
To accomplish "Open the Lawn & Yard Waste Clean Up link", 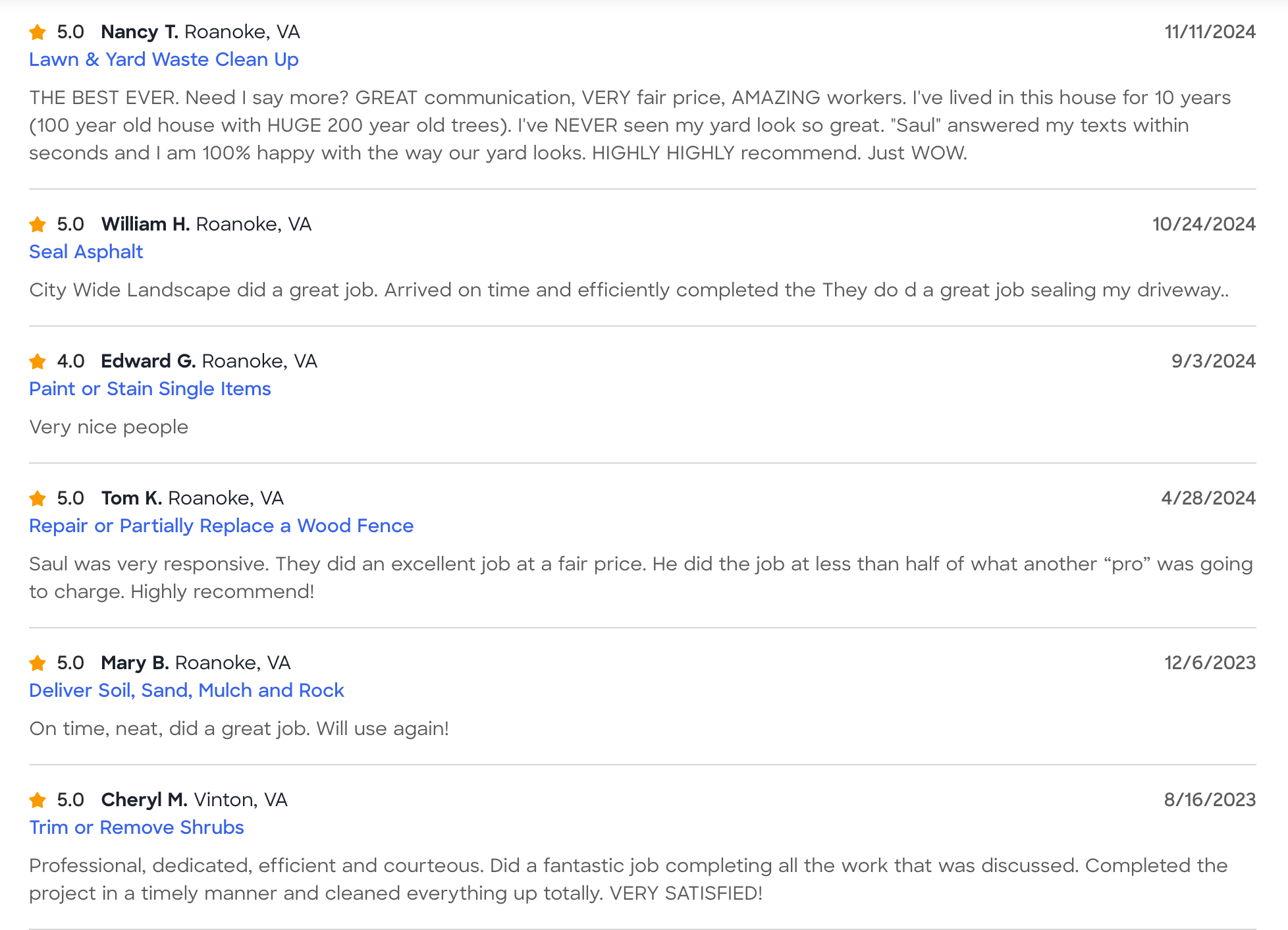I will pyautogui.click(x=164, y=59).
